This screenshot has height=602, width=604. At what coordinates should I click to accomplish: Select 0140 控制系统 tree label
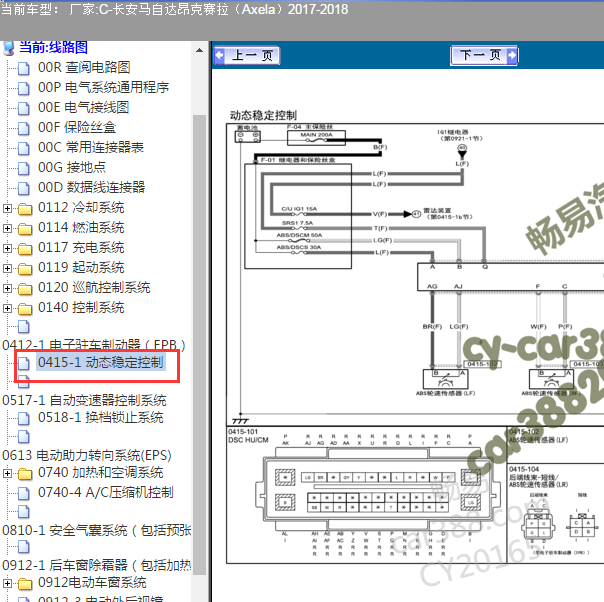(x=81, y=308)
